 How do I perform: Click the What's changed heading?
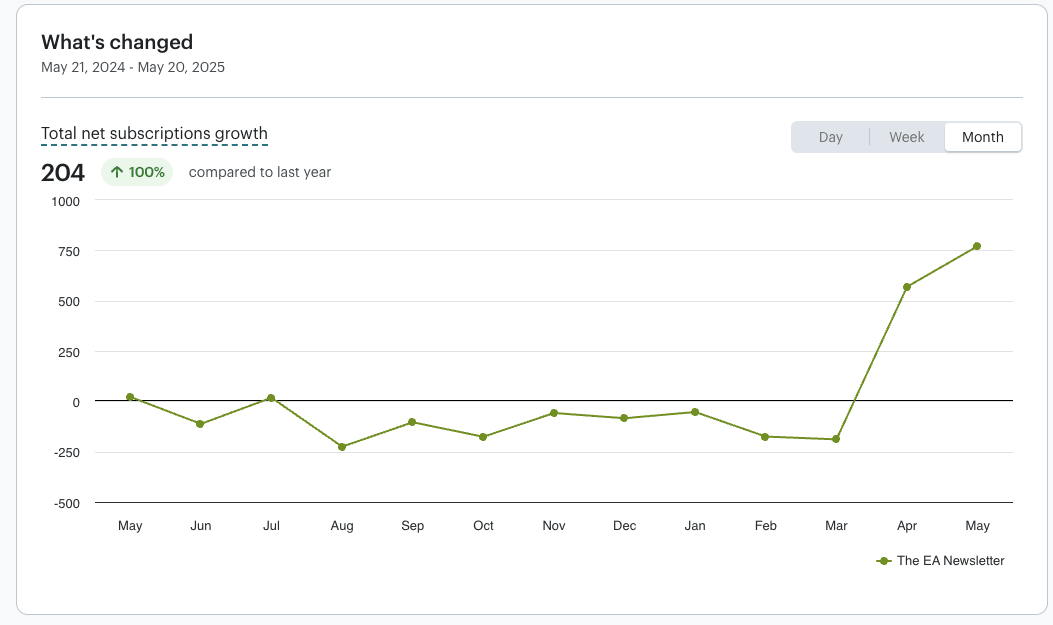pos(117,42)
